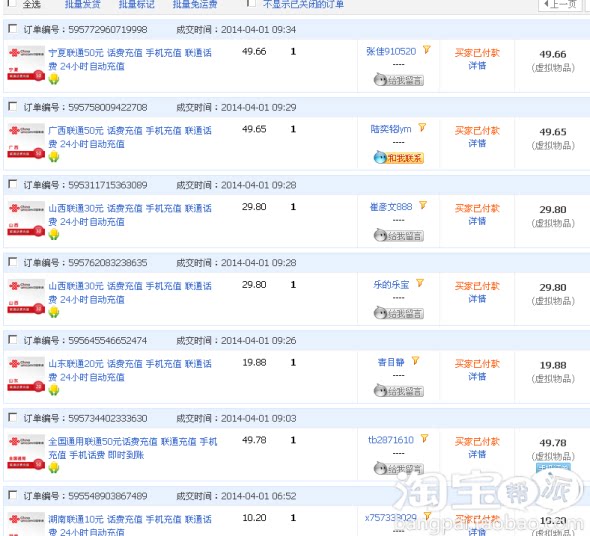Screen dimensions: 590x536
Task: View 详情 for the 49.66 order
Action: (x=477, y=66)
